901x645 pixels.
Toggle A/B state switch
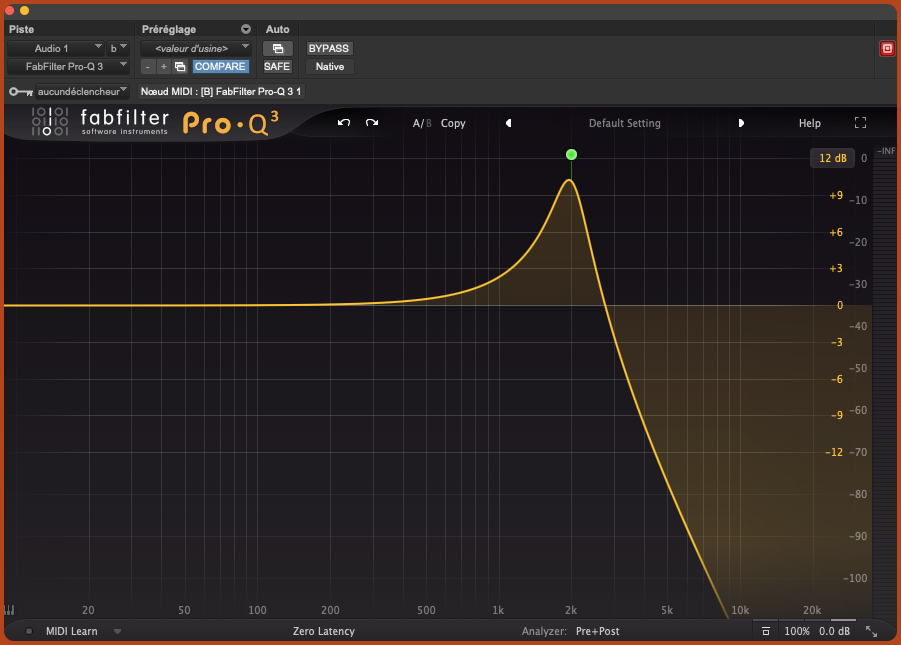click(422, 123)
